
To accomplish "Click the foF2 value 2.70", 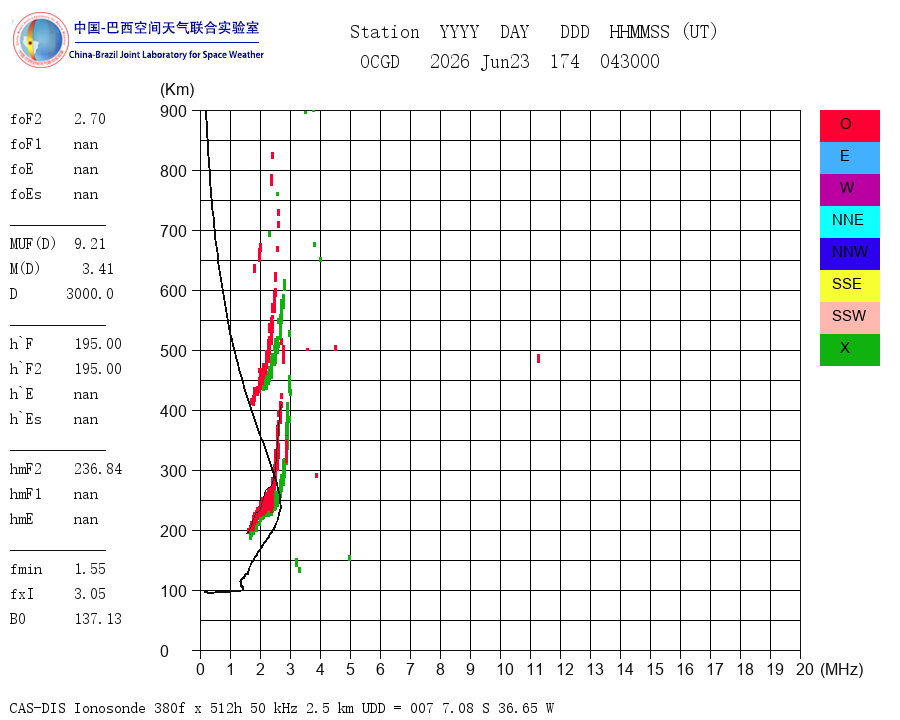I will click(x=90, y=119).
